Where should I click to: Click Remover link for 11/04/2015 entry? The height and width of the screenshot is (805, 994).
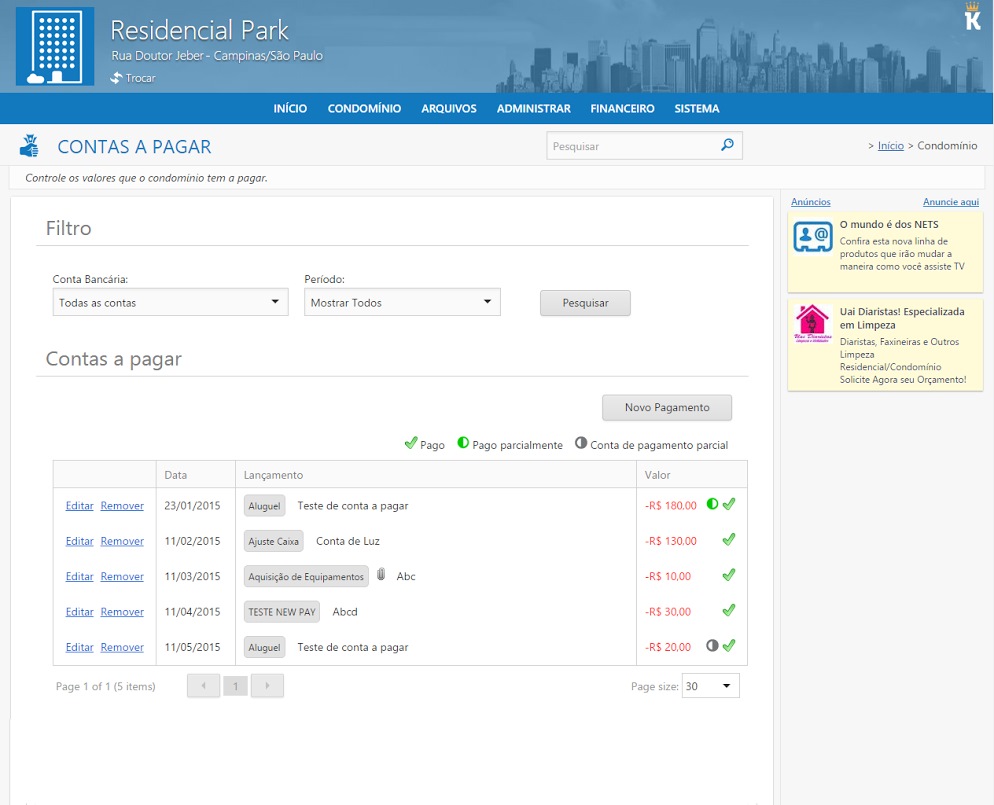tap(122, 612)
